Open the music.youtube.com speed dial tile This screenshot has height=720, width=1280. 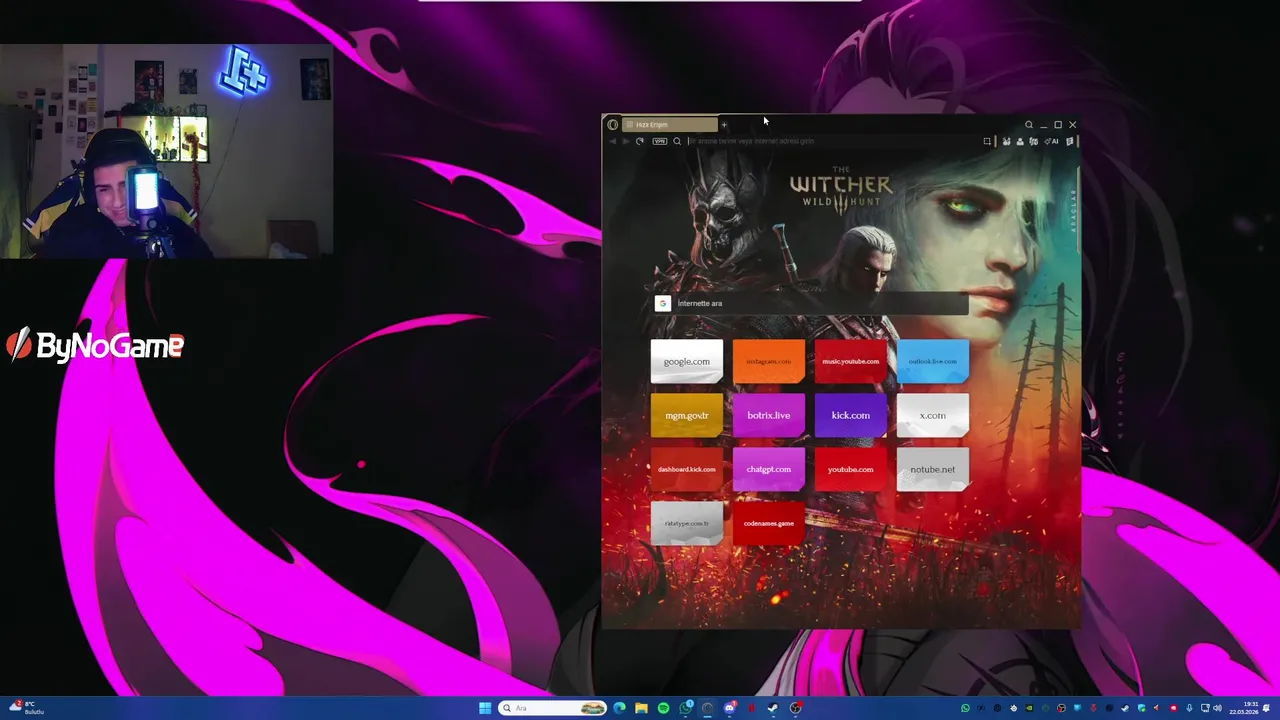[851, 361]
